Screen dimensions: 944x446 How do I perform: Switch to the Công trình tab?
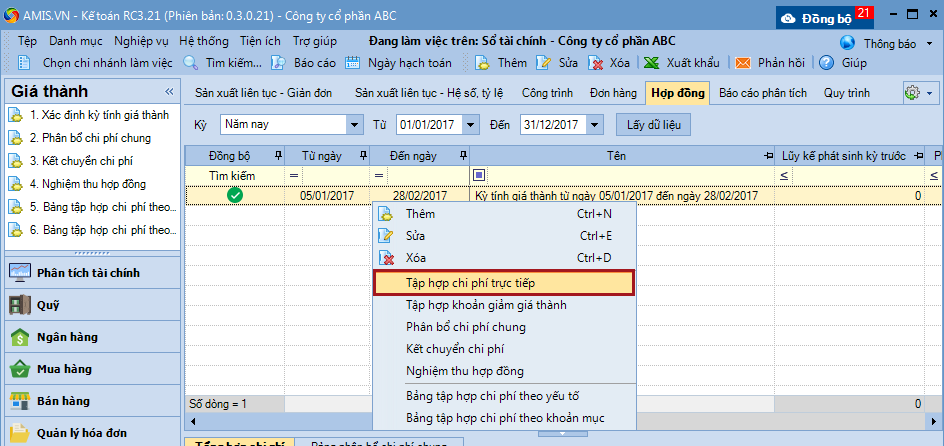click(x=547, y=93)
